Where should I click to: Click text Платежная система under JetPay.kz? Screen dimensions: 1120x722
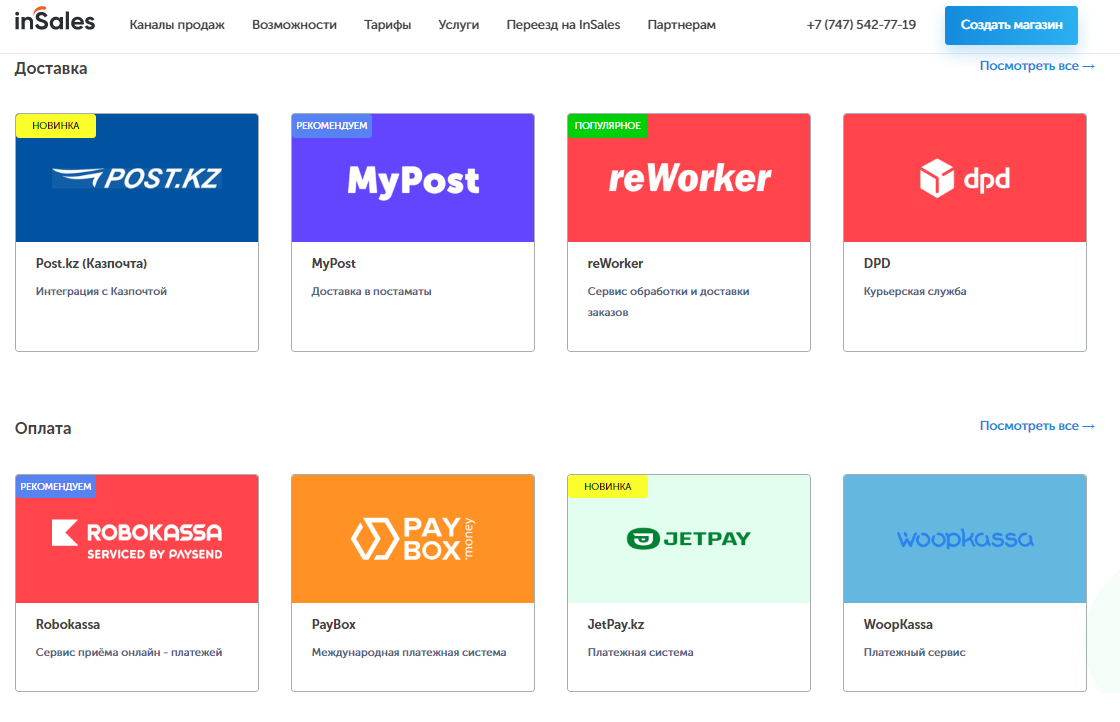pos(641,652)
